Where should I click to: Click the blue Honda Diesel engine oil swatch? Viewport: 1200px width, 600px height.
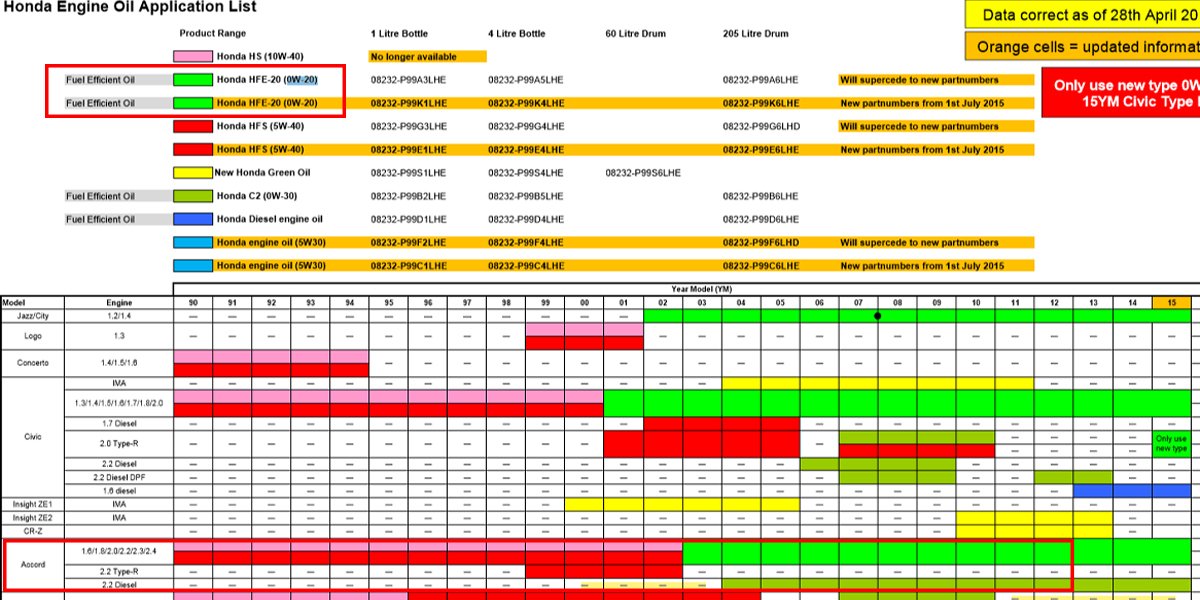pos(192,219)
